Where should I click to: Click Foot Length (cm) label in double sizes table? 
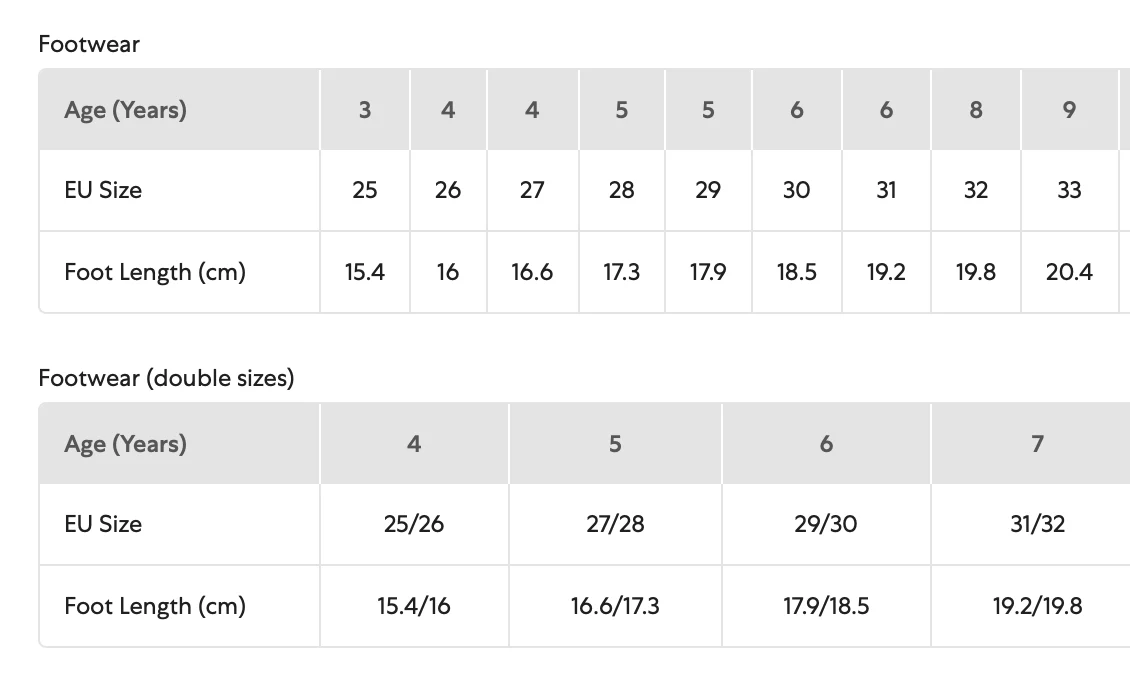pyautogui.click(x=155, y=606)
